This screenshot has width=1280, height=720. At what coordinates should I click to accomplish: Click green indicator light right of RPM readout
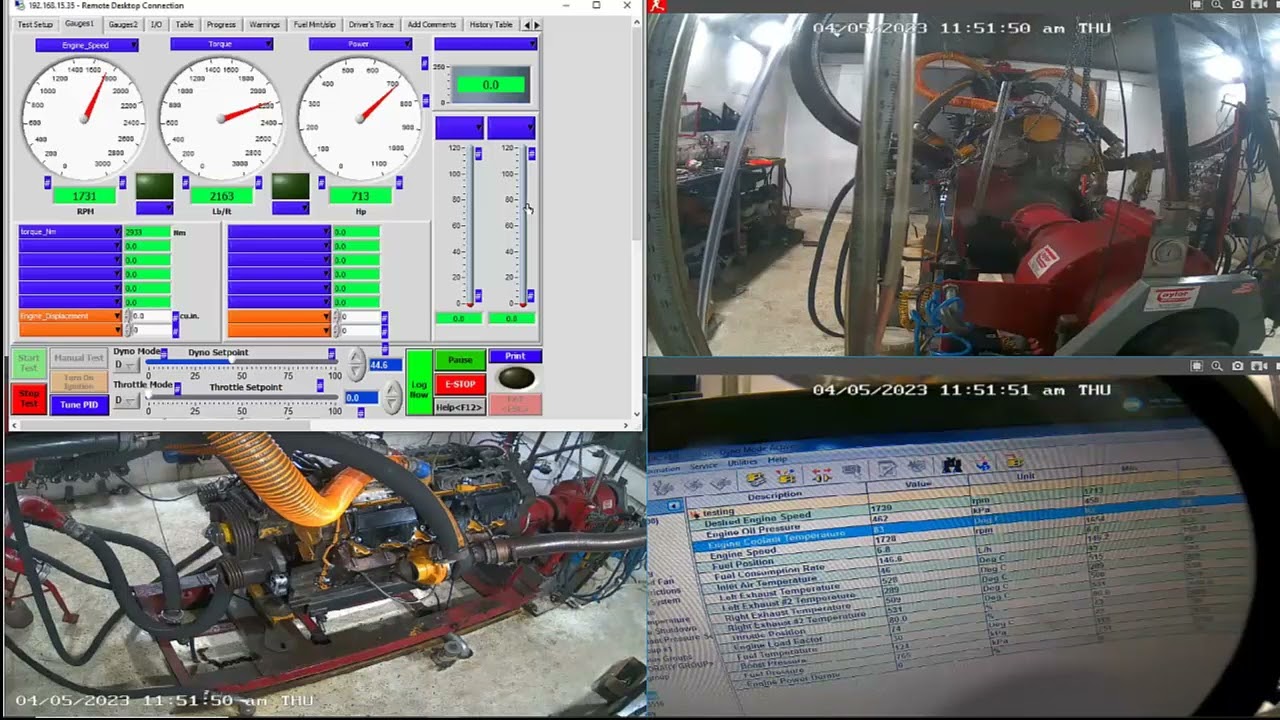154,186
